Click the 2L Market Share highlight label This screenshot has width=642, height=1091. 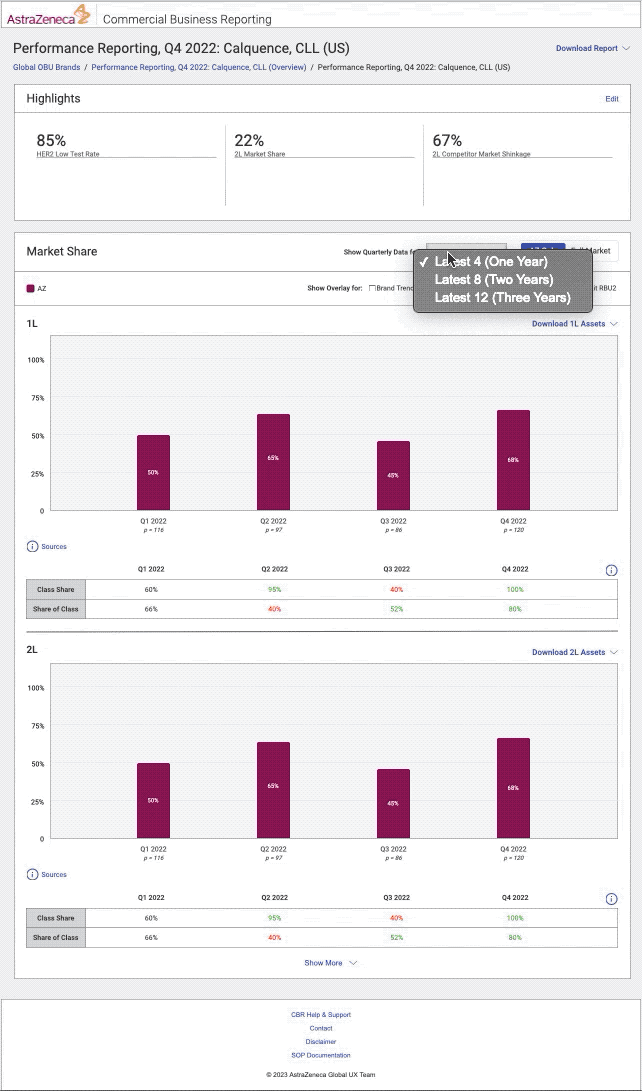click(x=259, y=154)
